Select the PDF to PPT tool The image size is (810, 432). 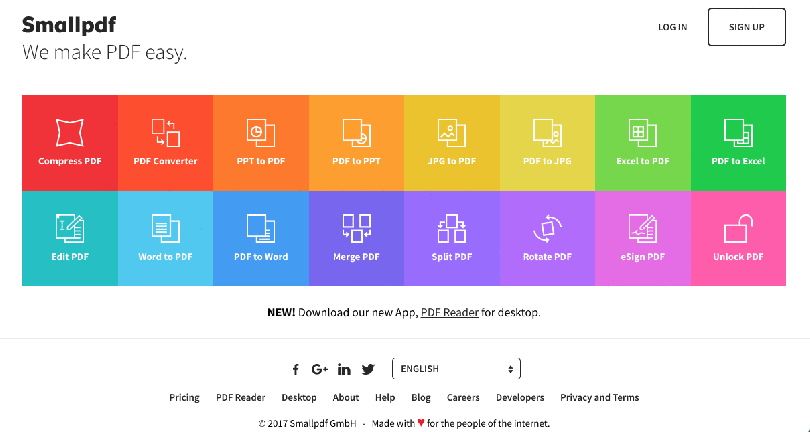point(356,143)
